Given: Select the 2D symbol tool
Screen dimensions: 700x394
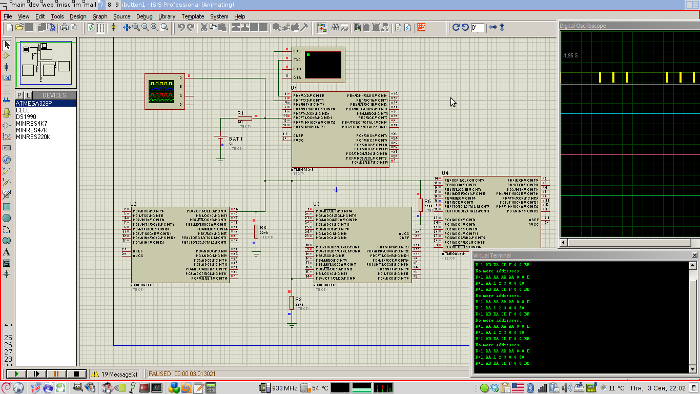Looking at the screenshot, I should pos(7,263).
